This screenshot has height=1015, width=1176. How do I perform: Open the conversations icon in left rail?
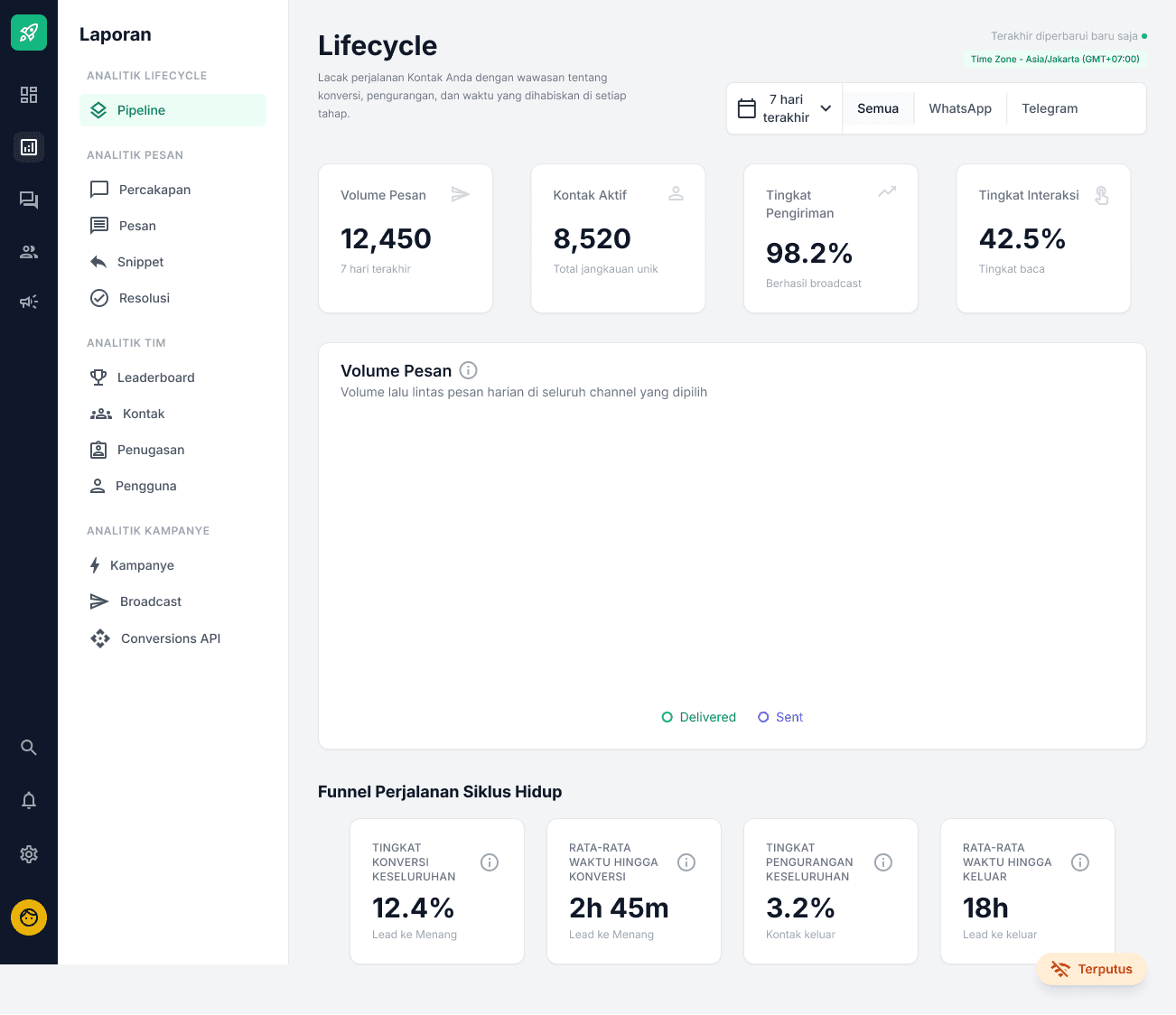click(29, 200)
